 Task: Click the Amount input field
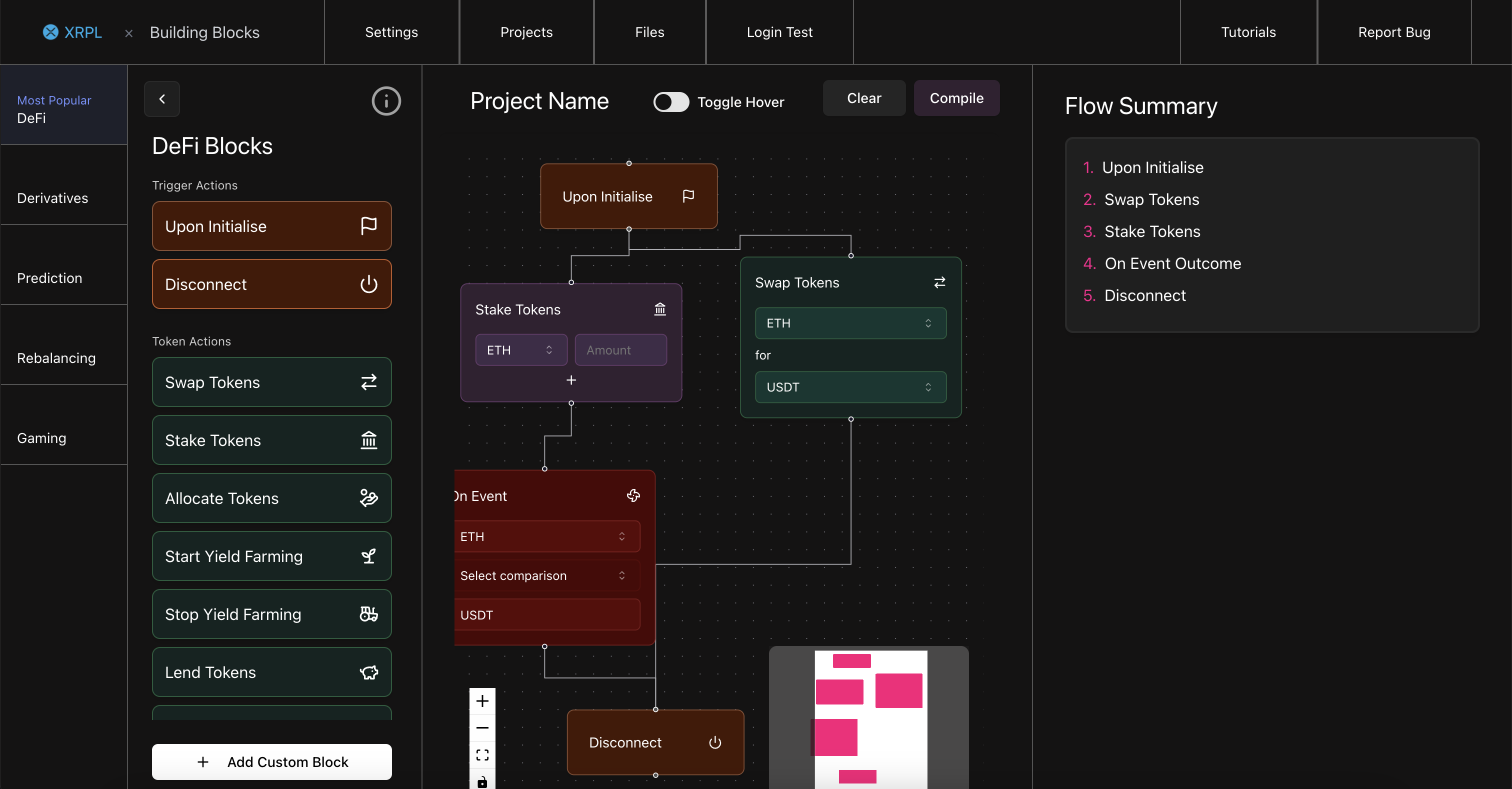coord(620,350)
